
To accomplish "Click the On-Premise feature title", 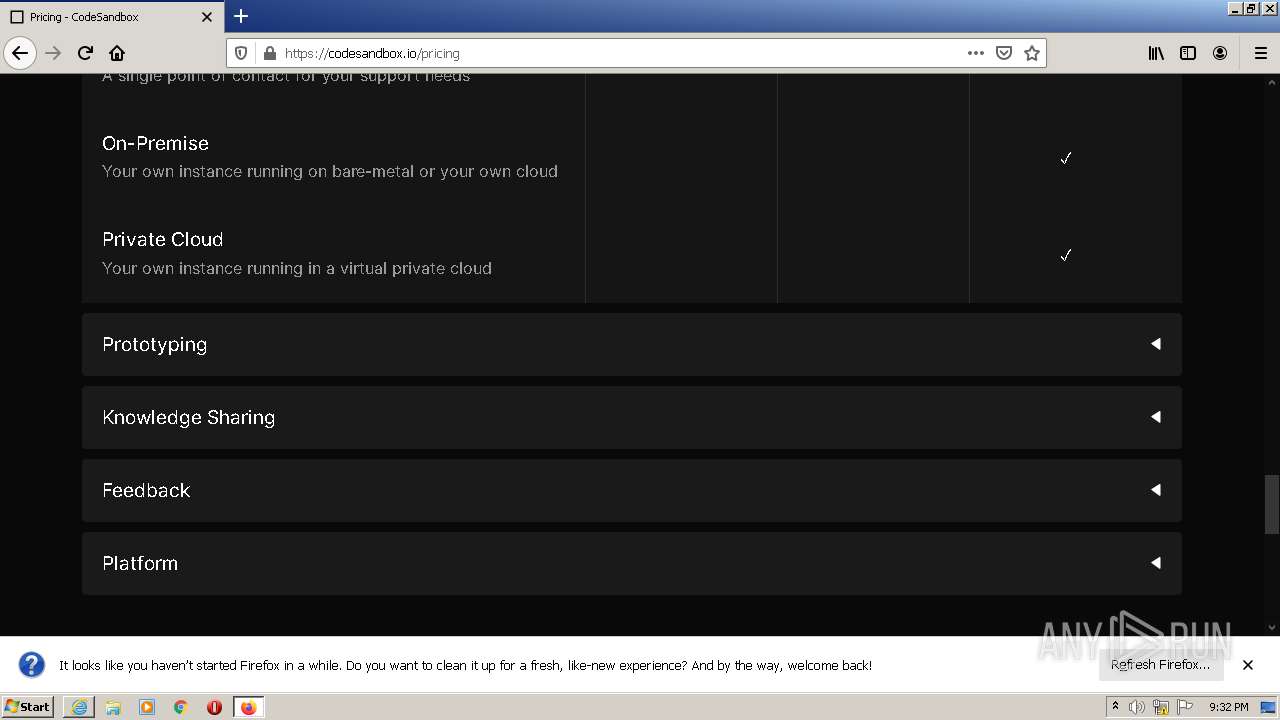I will point(155,143).
